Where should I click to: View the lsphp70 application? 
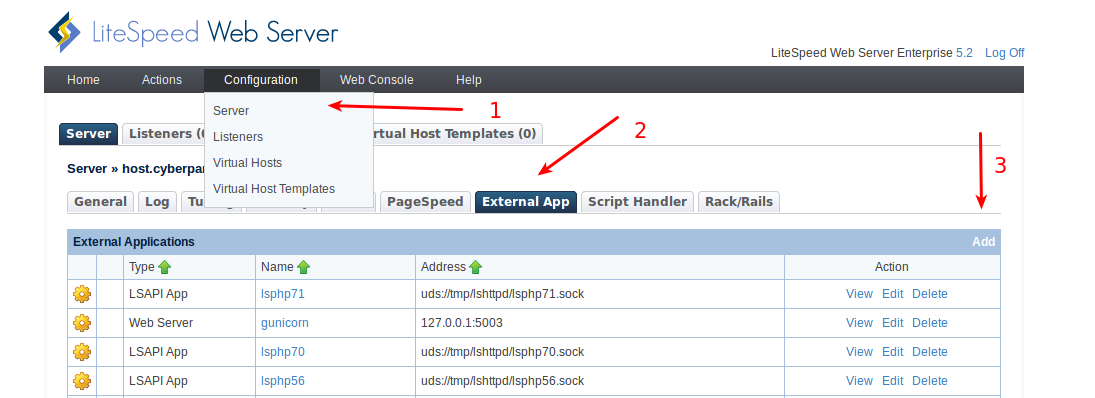(x=859, y=352)
